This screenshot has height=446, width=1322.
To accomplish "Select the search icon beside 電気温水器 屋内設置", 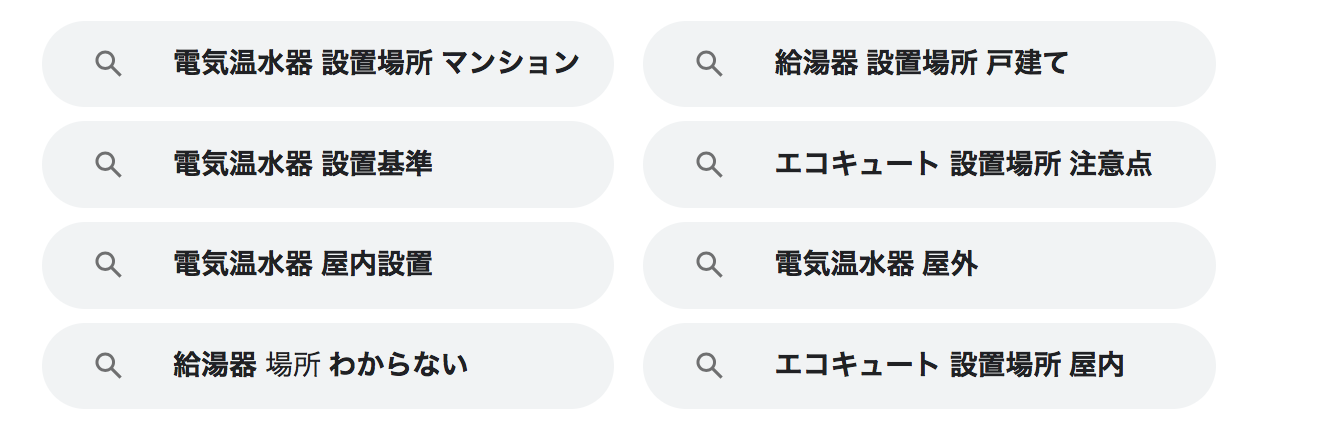I will (x=108, y=265).
